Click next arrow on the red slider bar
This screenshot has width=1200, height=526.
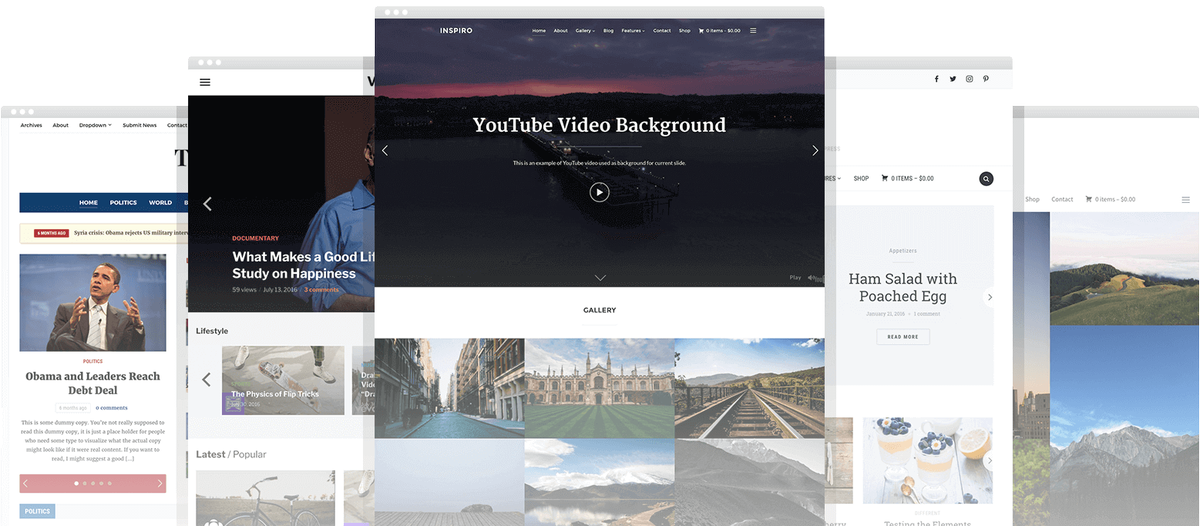[x=159, y=483]
